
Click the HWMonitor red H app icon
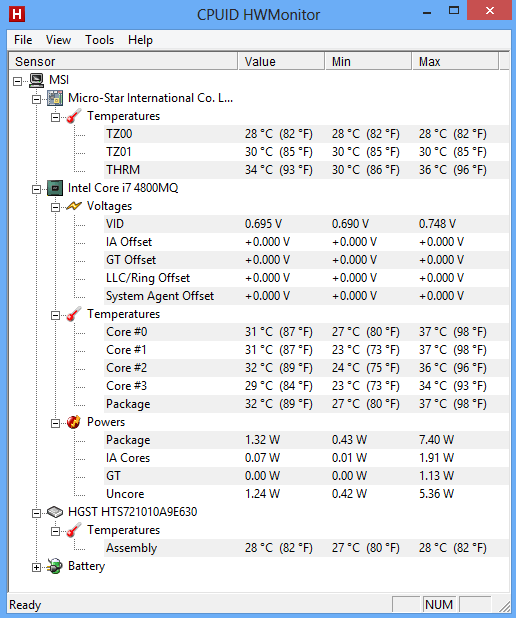(17, 15)
